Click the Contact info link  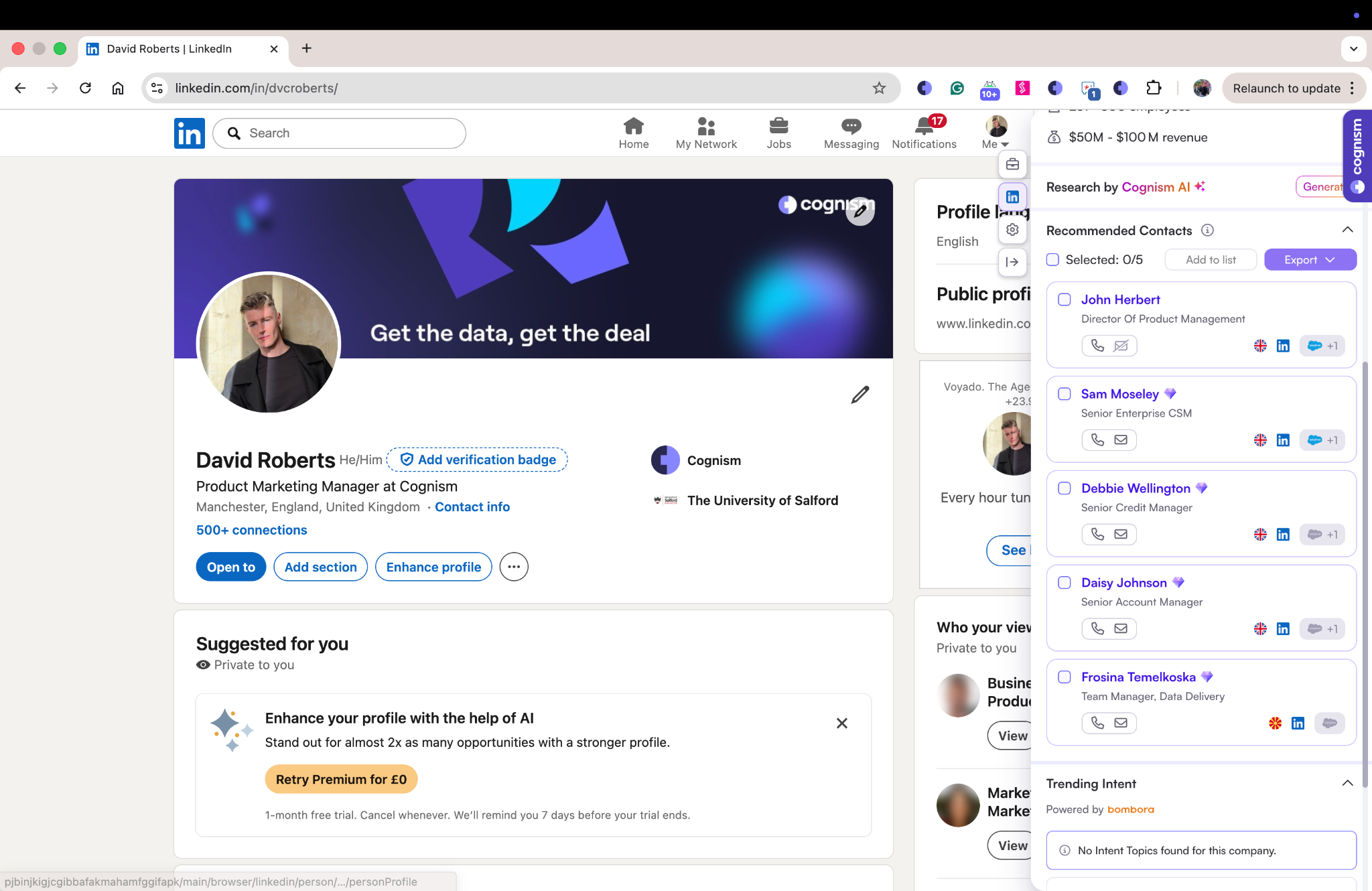point(472,507)
